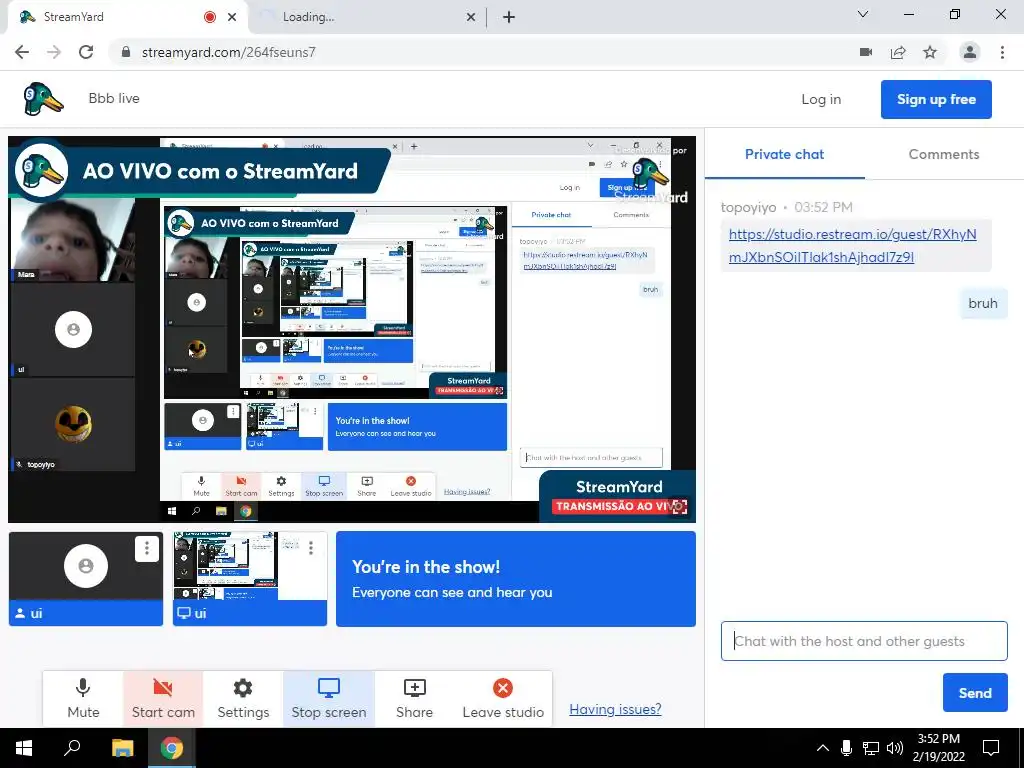Open the Share option in toolbar
The image size is (1024, 768).
(414, 698)
